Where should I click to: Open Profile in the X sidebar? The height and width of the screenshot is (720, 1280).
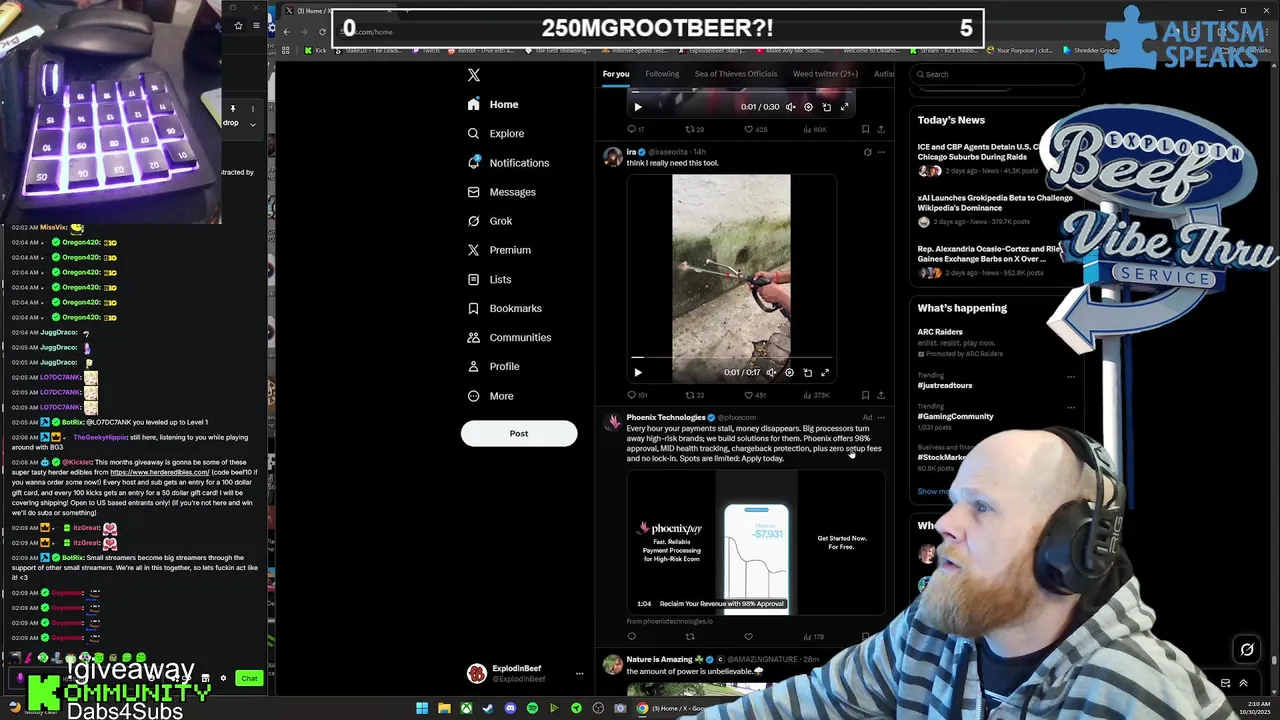click(x=493, y=366)
